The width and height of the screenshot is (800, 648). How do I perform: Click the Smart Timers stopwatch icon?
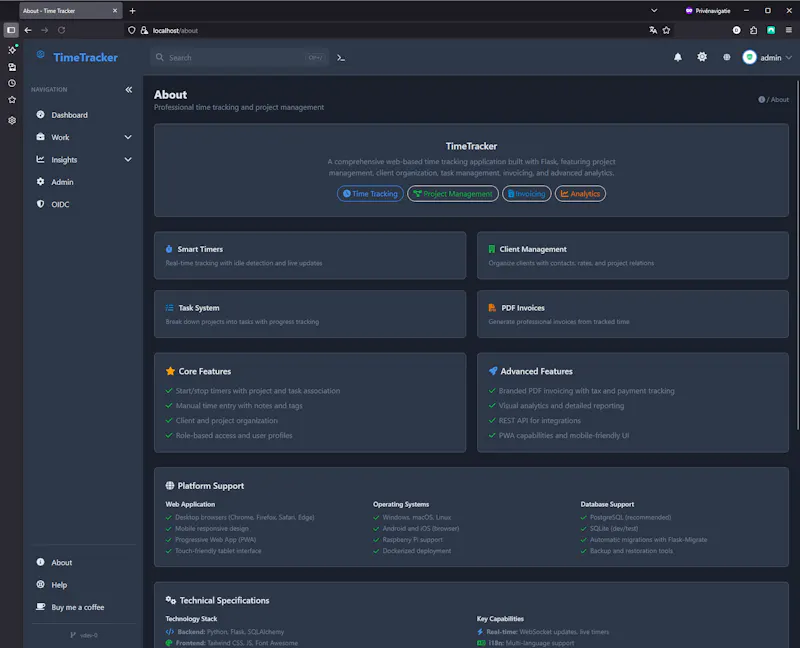pyautogui.click(x=169, y=249)
